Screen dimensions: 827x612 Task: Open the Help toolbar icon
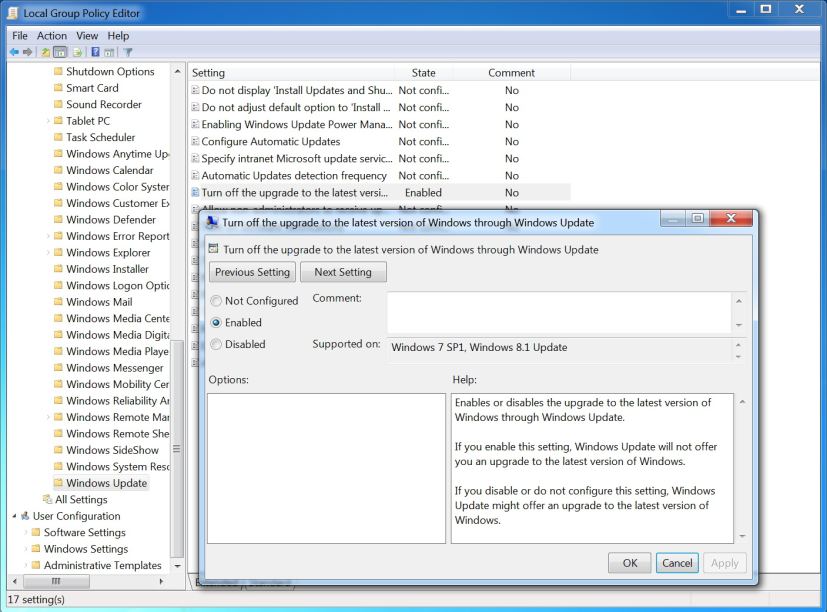click(95, 52)
